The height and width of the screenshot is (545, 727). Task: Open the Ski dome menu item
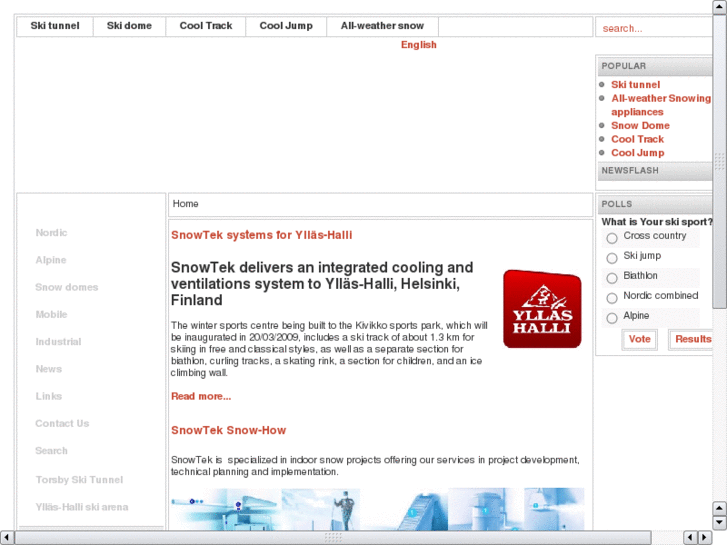[x=129, y=26]
